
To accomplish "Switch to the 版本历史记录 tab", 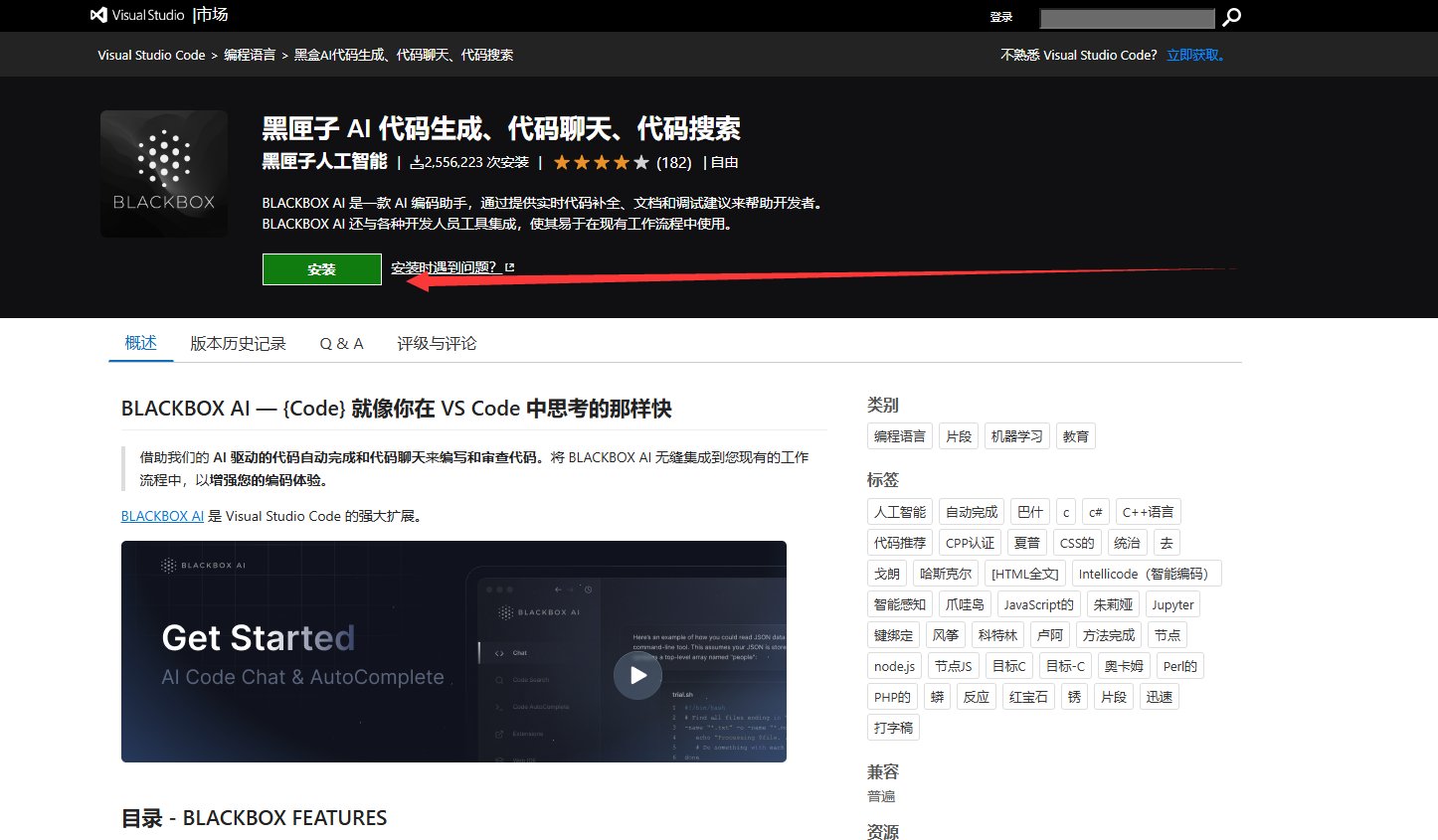I will click(x=238, y=343).
